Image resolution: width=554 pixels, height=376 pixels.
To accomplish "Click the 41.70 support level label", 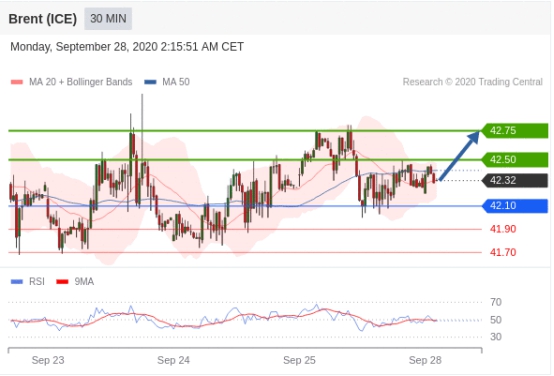I will coord(503,252).
